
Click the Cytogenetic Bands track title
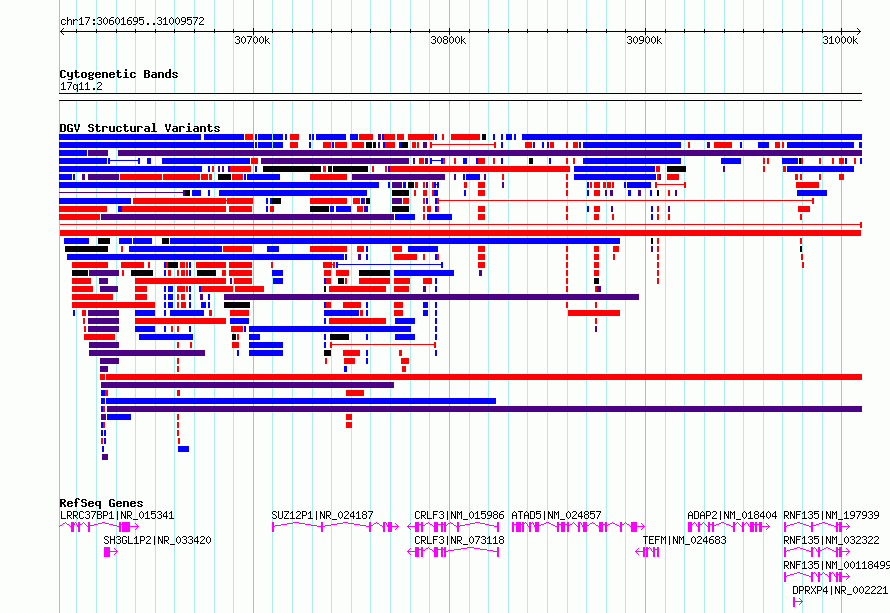pyautogui.click(x=119, y=74)
